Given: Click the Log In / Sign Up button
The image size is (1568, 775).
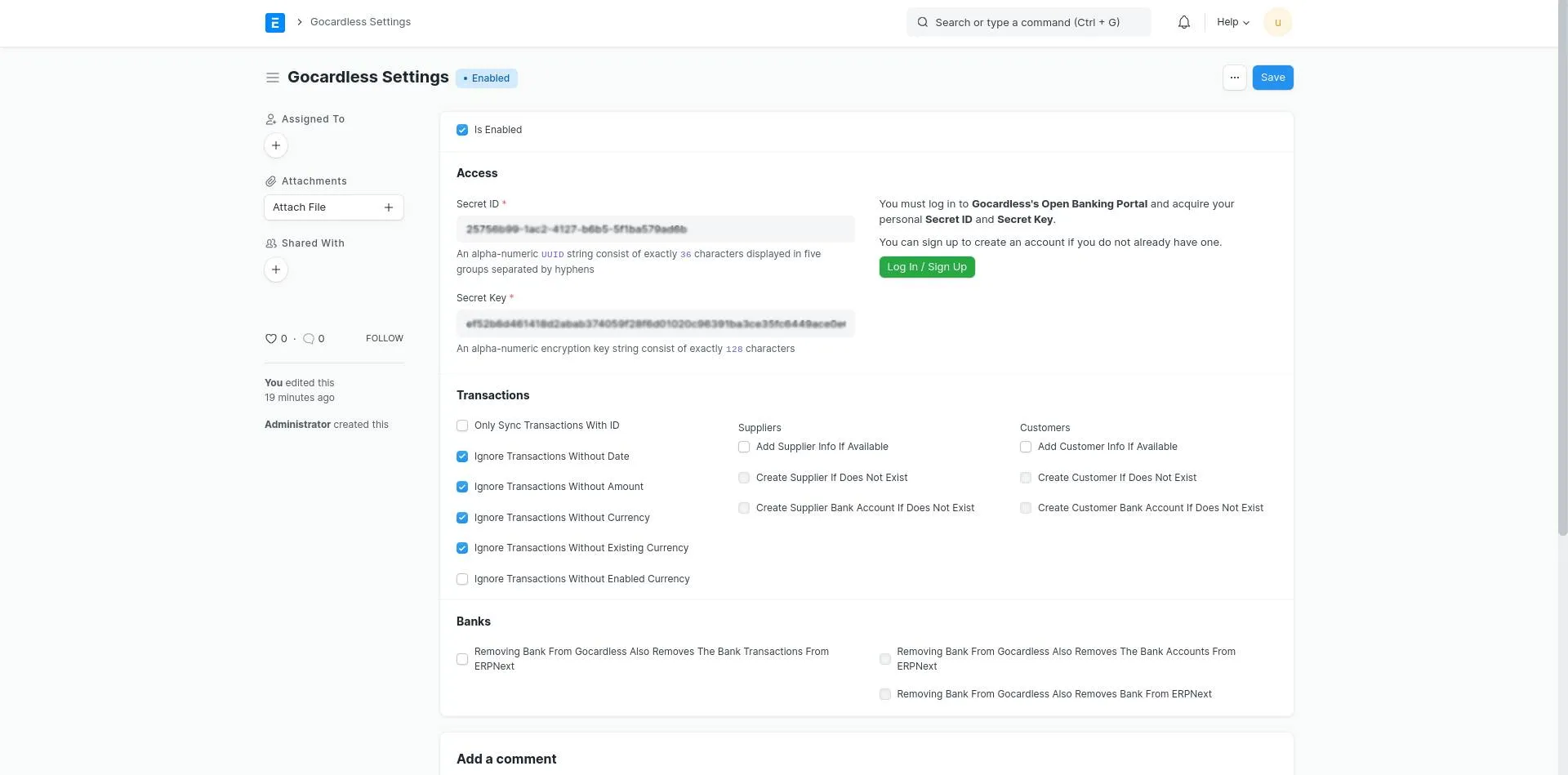Looking at the screenshot, I should [x=927, y=267].
